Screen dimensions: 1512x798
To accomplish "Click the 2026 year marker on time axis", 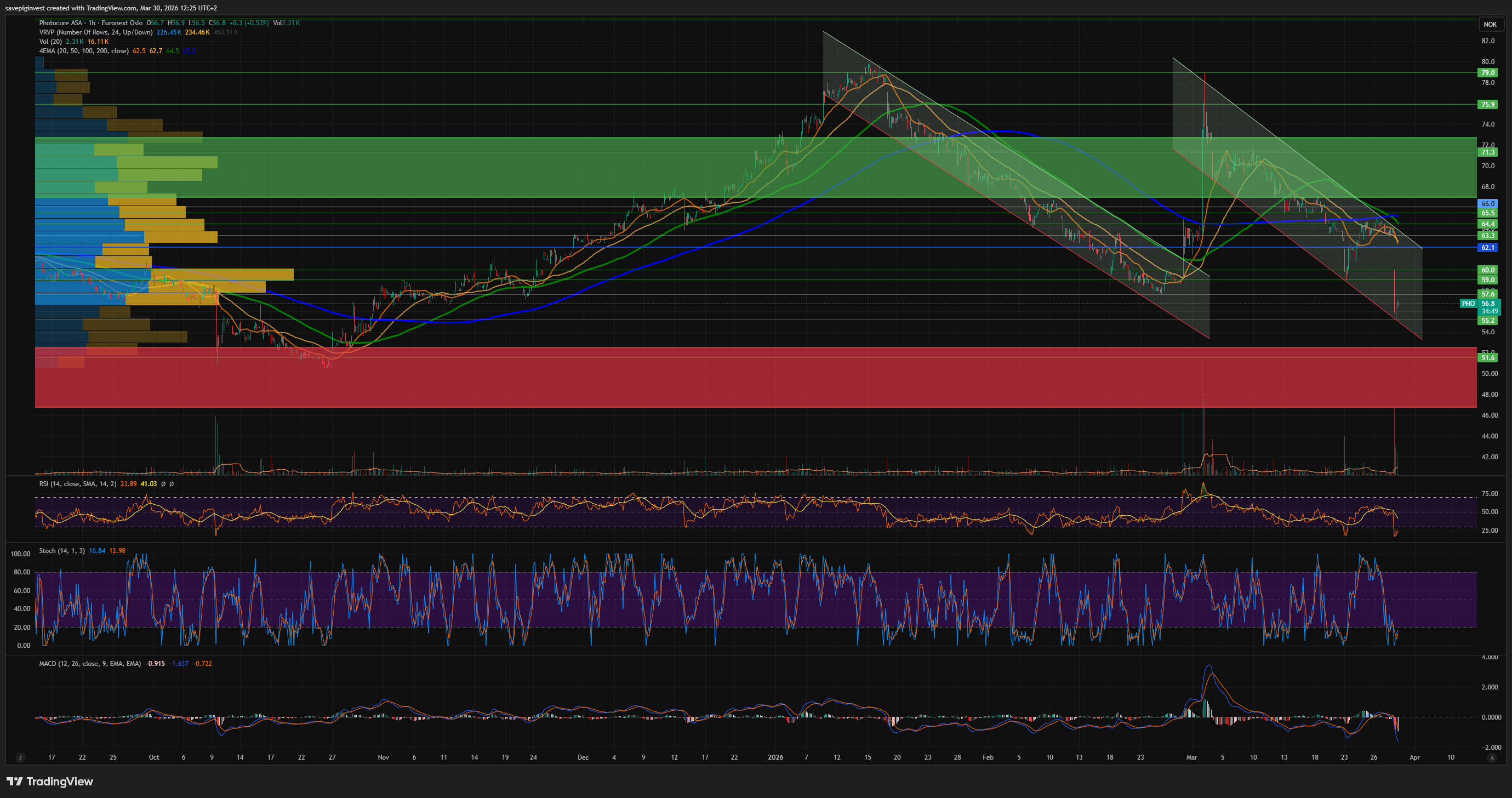I will [x=775, y=757].
